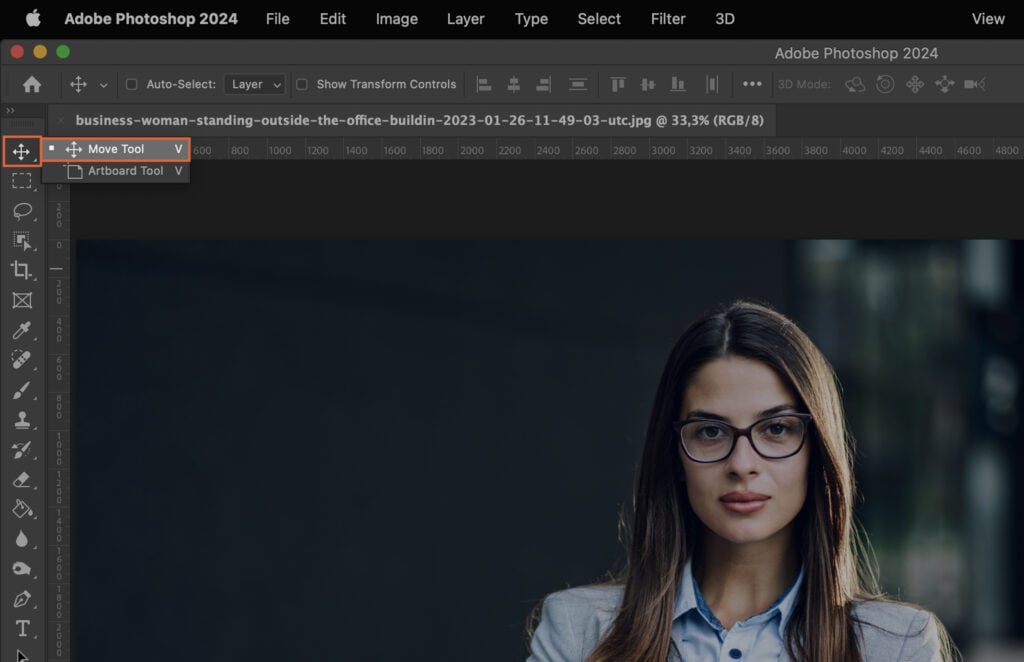Viewport: 1024px width, 662px height.
Task: Choose the Eyedropper tool
Action: point(22,331)
